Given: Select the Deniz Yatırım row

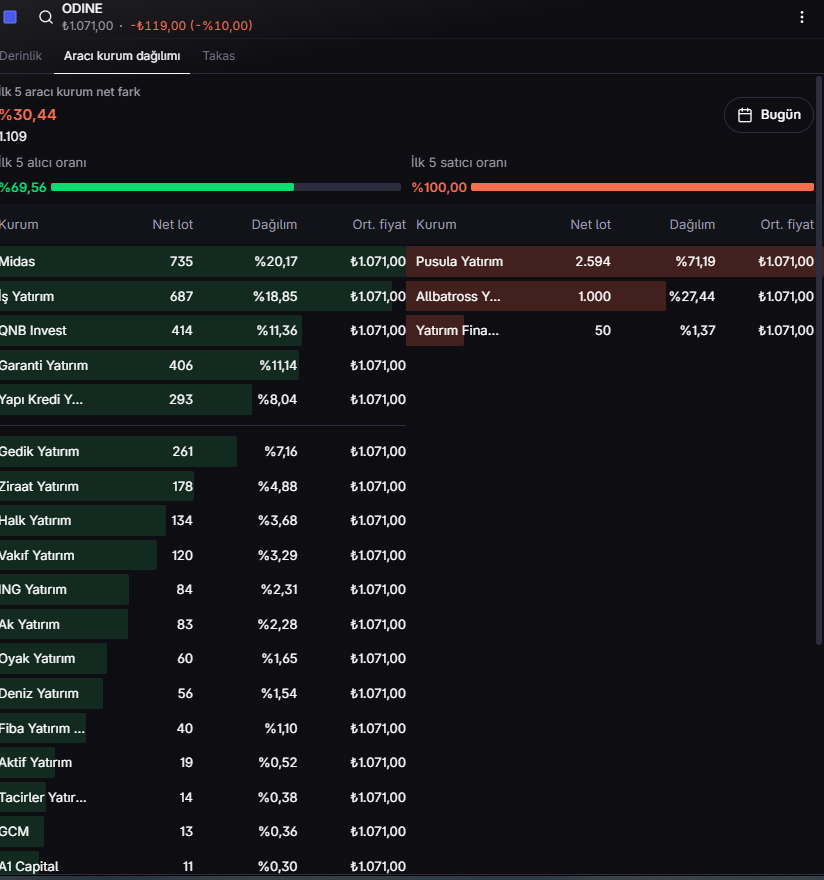Looking at the screenshot, I should coord(203,693).
